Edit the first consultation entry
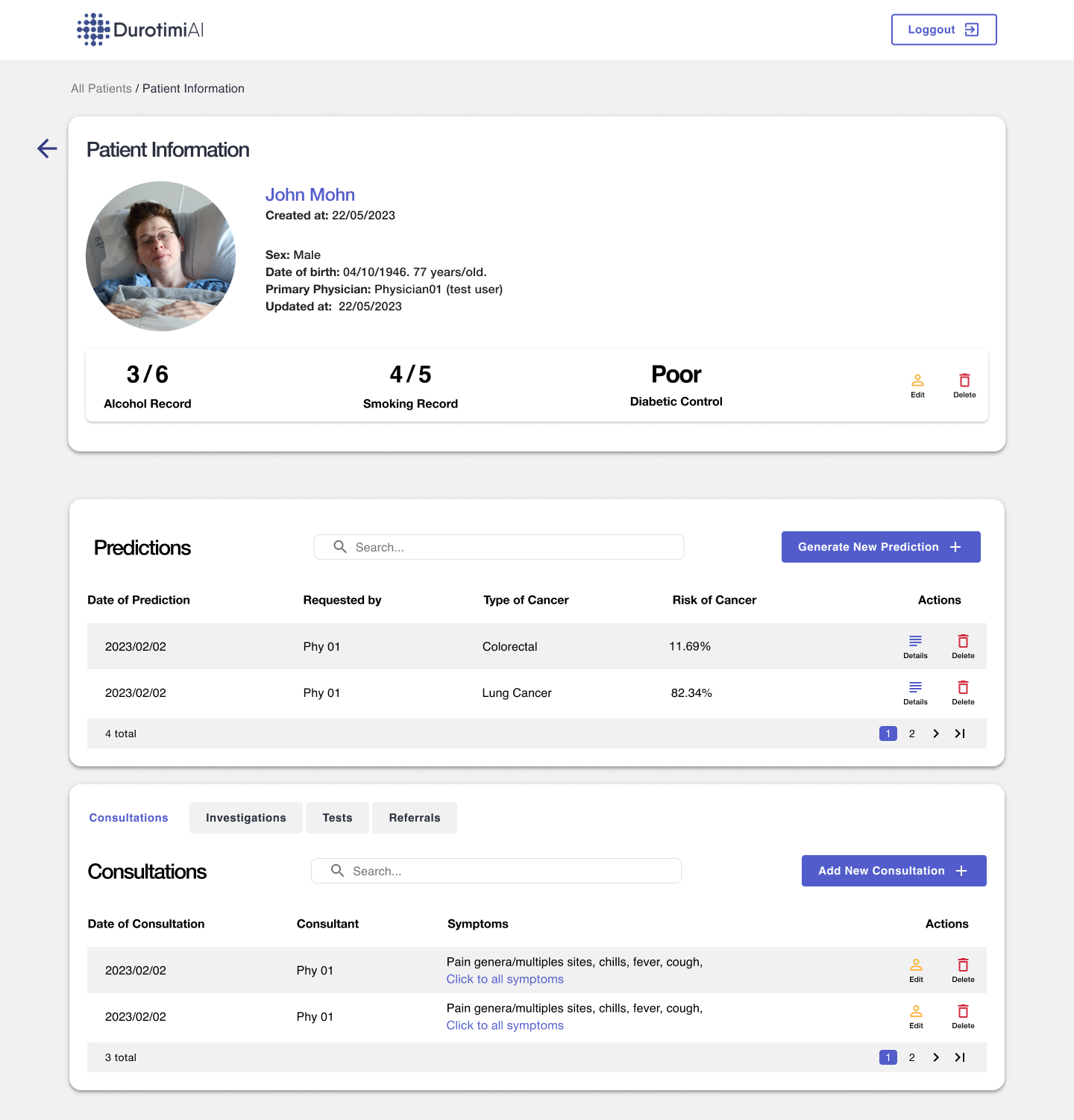Viewport: 1074px width, 1120px height. click(916, 969)
